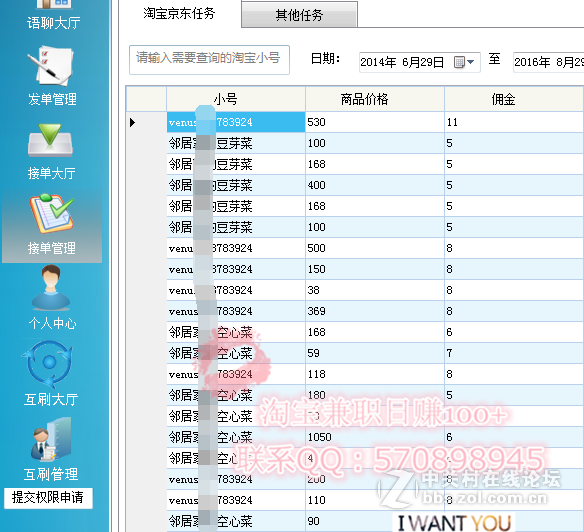Select the price cell 400
584x532 pixels.
[375, 185]
